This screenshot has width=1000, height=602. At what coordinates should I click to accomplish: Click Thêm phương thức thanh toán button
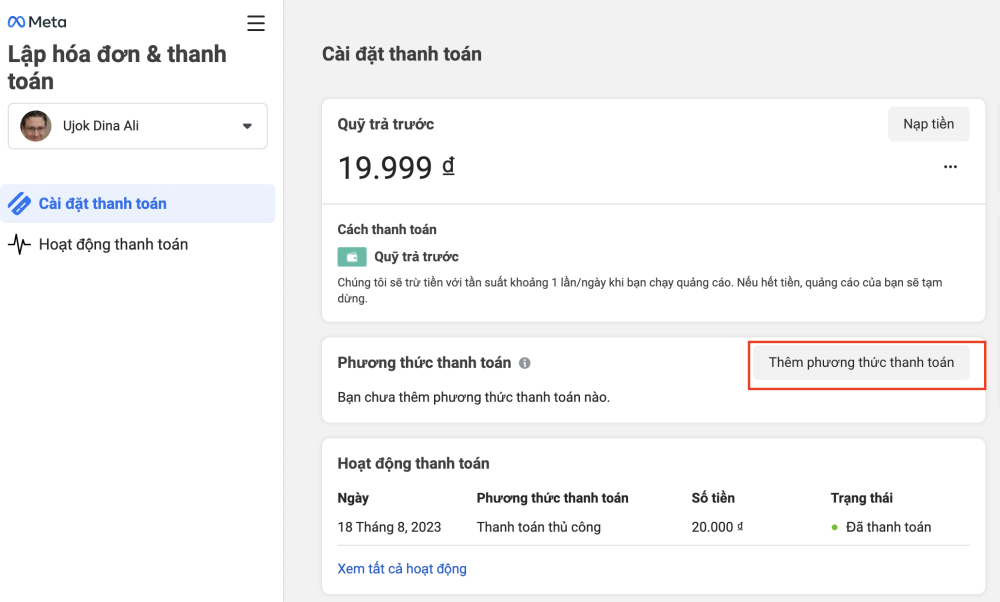click(862, 363)
